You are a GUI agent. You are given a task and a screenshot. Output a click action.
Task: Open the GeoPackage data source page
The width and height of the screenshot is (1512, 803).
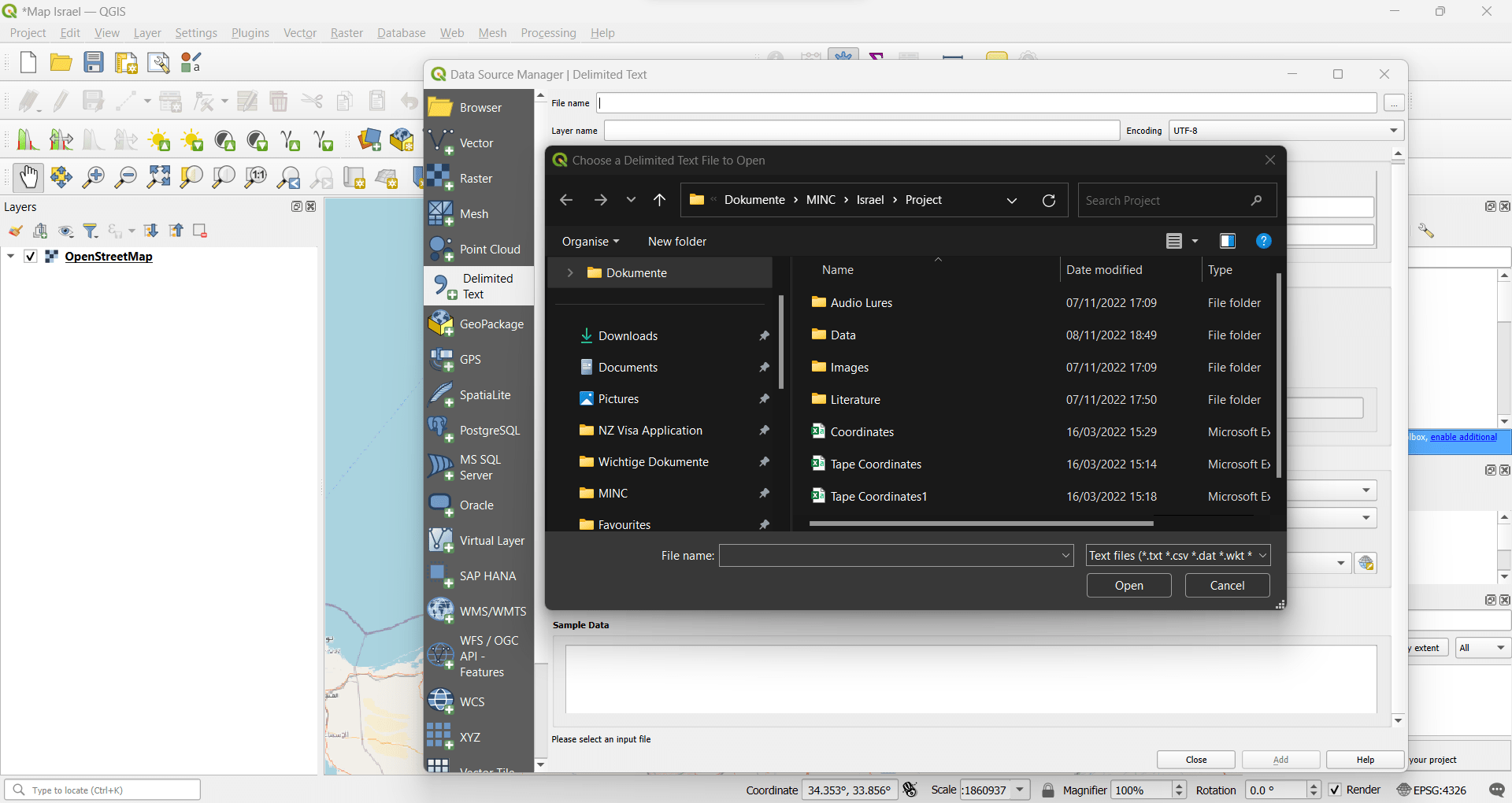point(478,324)
